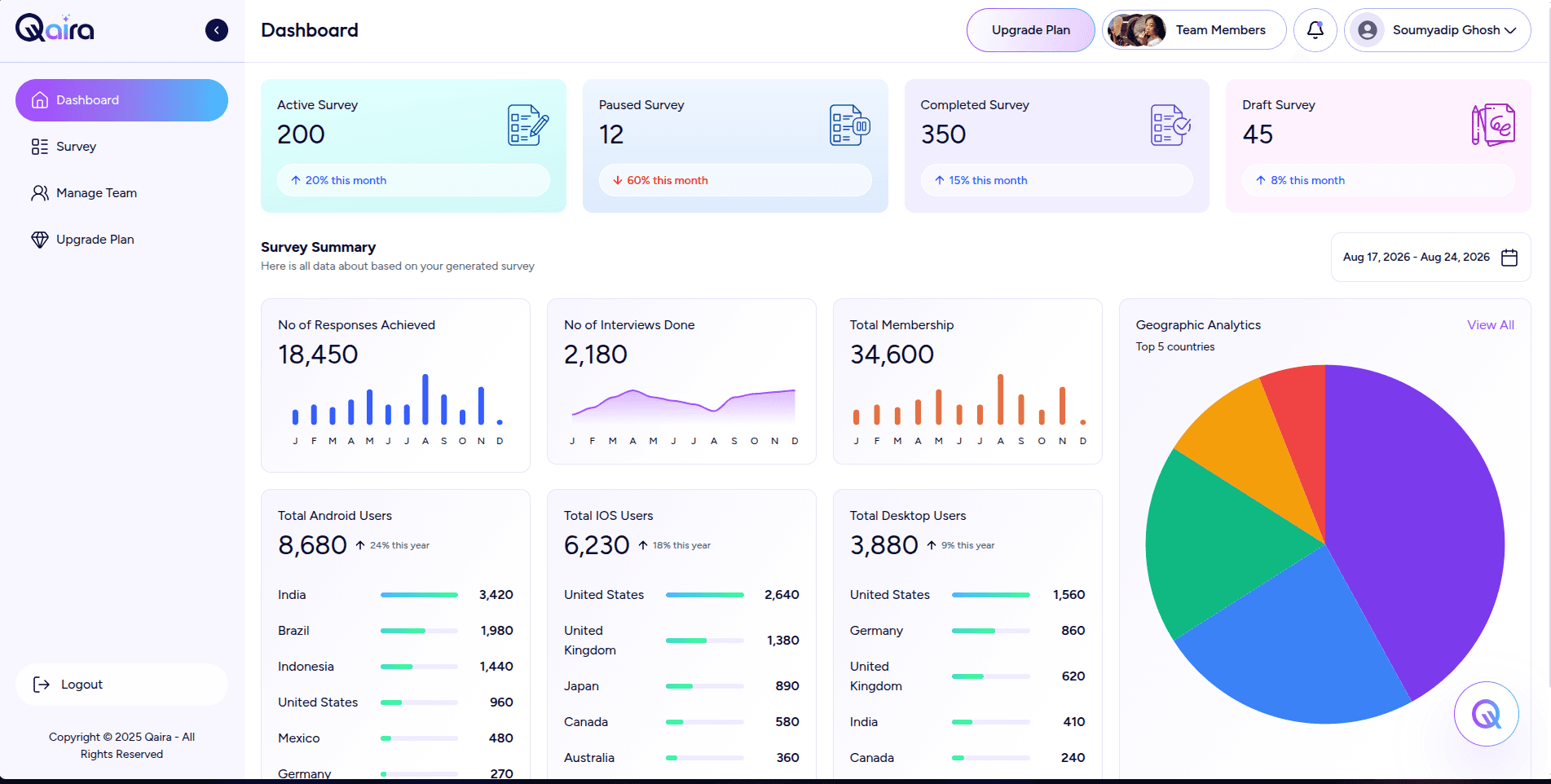This screenshot has height=784, width=1551.
Task: Click the Canada row in IOS Users
Action: (x=681, y=722)
